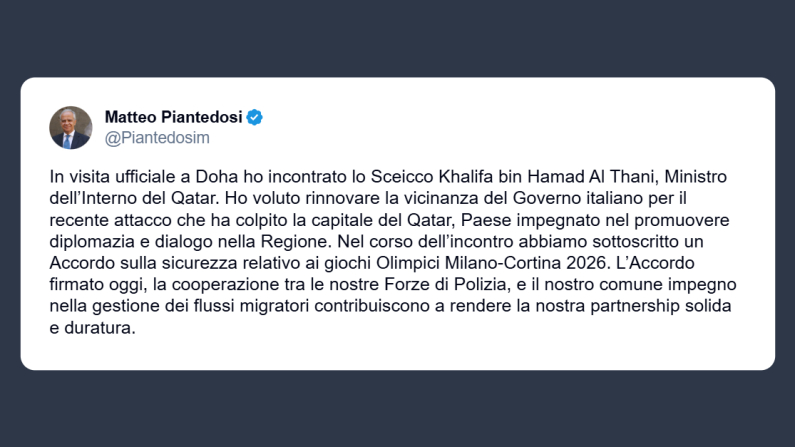Click the final words "e duratura."

point(92,322)
